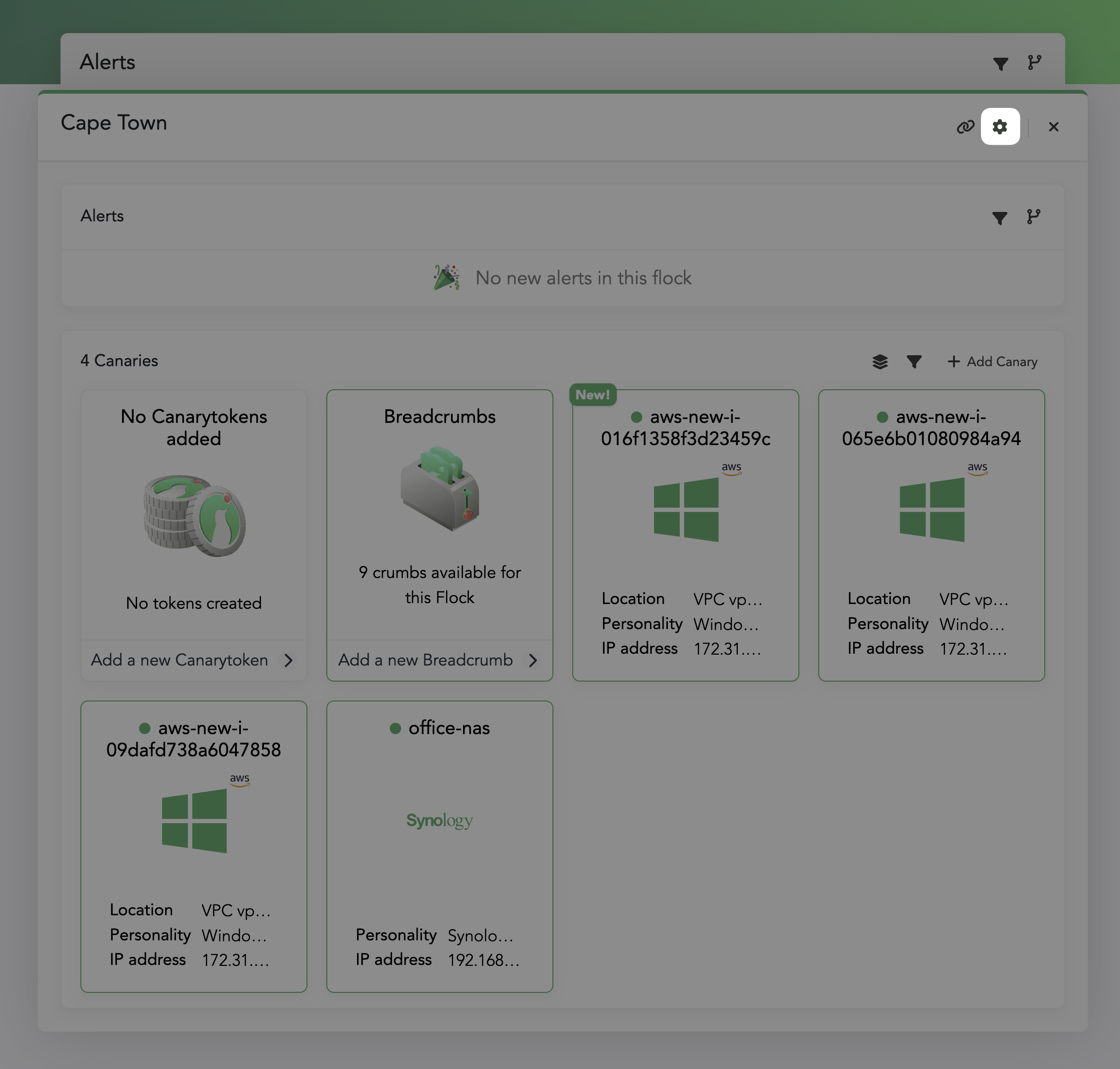The height and width of the screenshot is (1069, 1120).
Task: Click filter icon in flock Alerts panel
Action: (x=999, y=217)
